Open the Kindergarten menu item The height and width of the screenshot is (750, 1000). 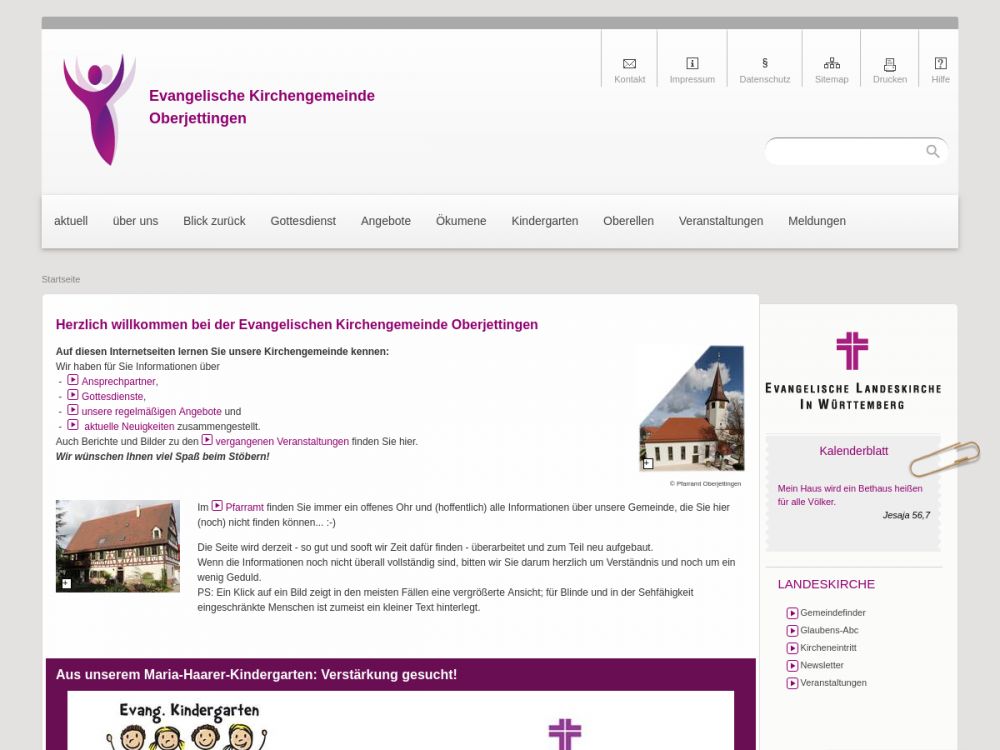(544, 221)
